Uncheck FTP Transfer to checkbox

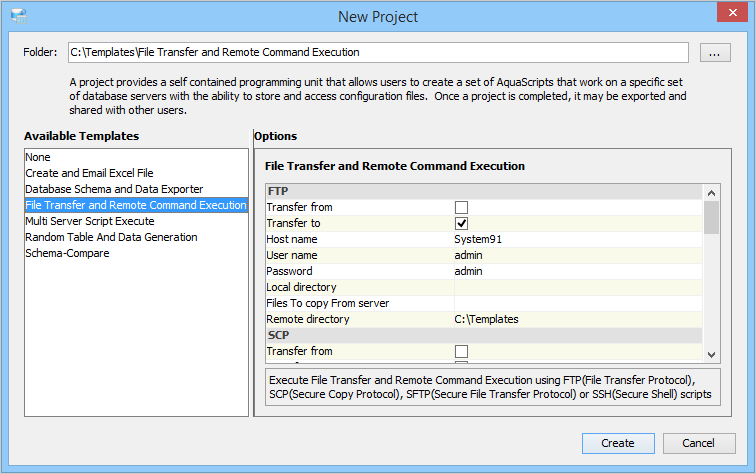pos(461,223)
